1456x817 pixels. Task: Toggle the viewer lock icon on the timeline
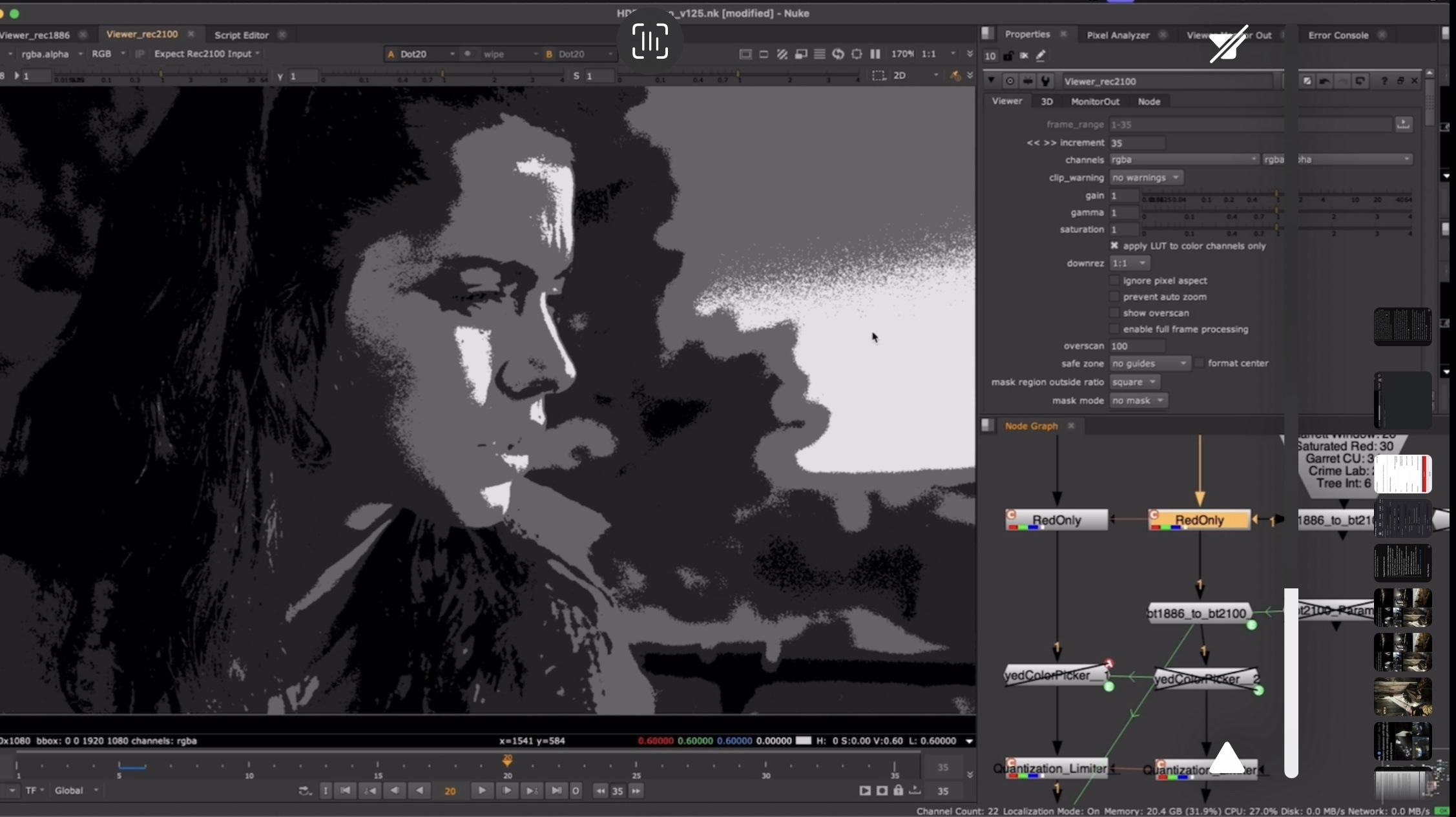tap(898, 791)
